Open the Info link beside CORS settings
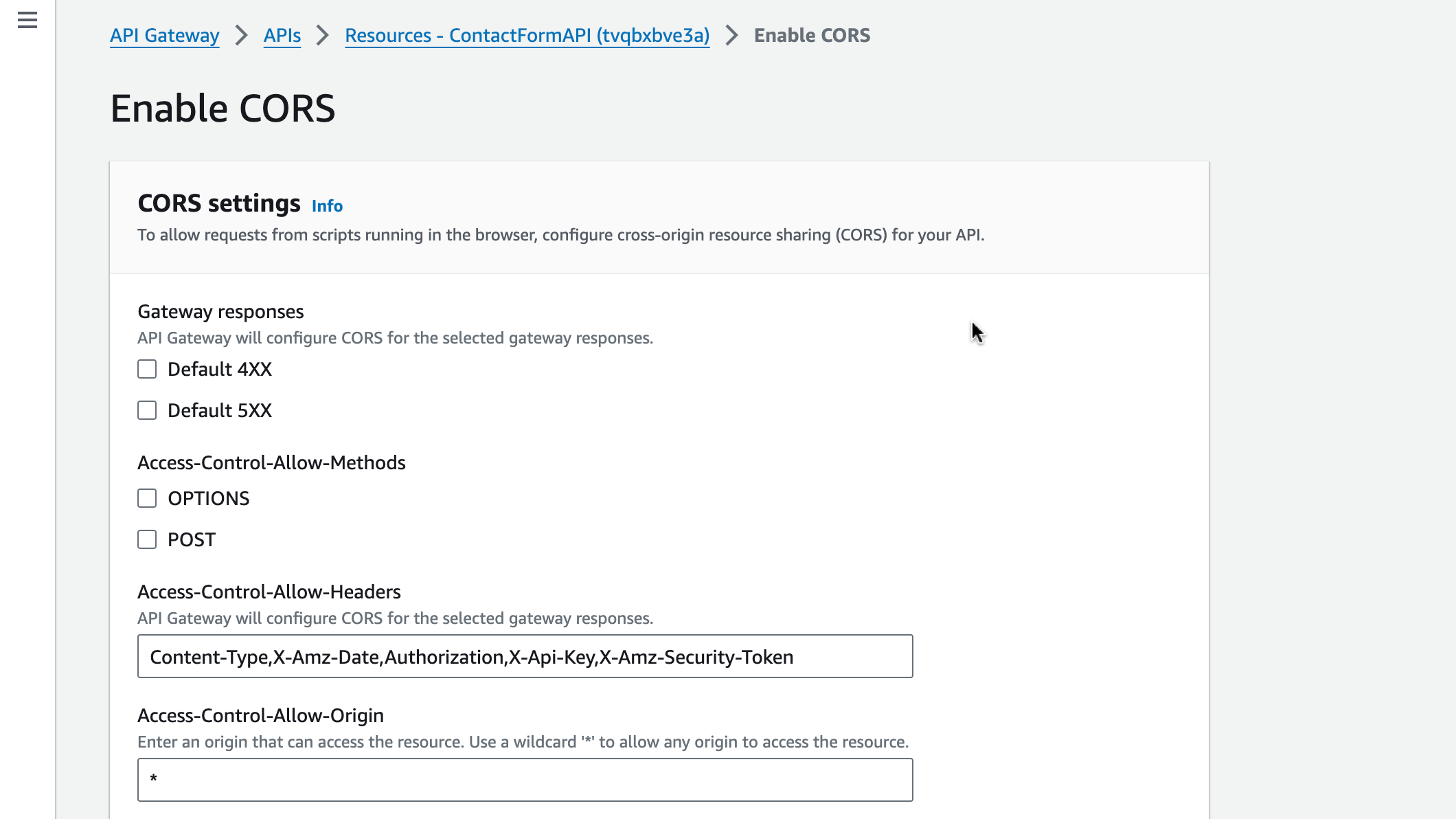This screenshot has height=819, width=1456. 327,205
